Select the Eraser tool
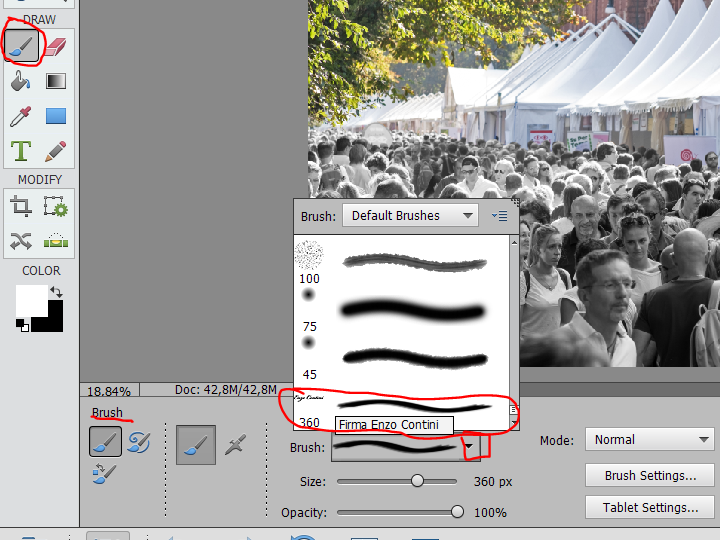Viewport: 720px width, 540px height. [55, 46]
